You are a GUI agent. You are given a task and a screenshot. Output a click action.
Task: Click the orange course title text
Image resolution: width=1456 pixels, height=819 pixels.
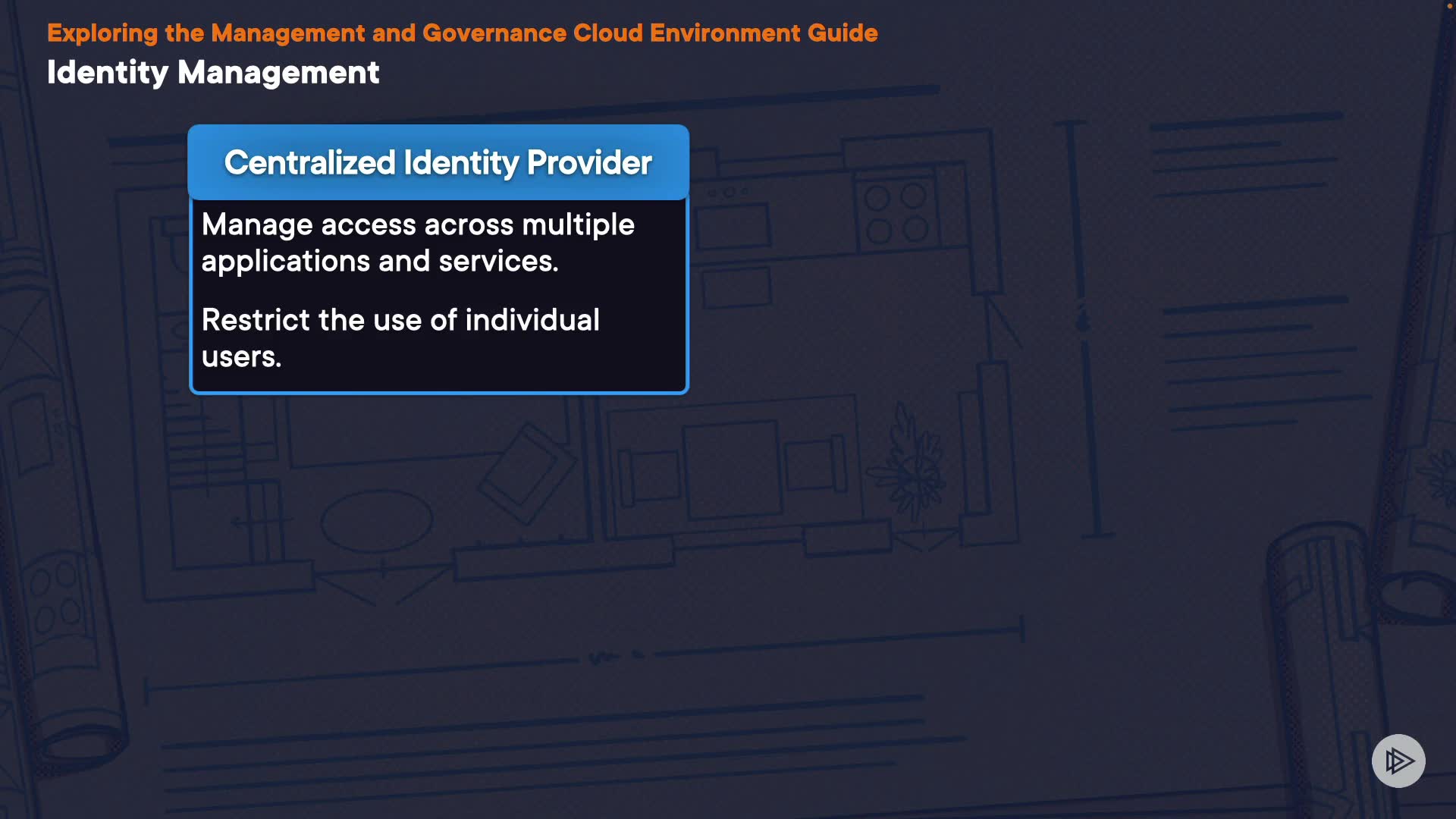462,33
